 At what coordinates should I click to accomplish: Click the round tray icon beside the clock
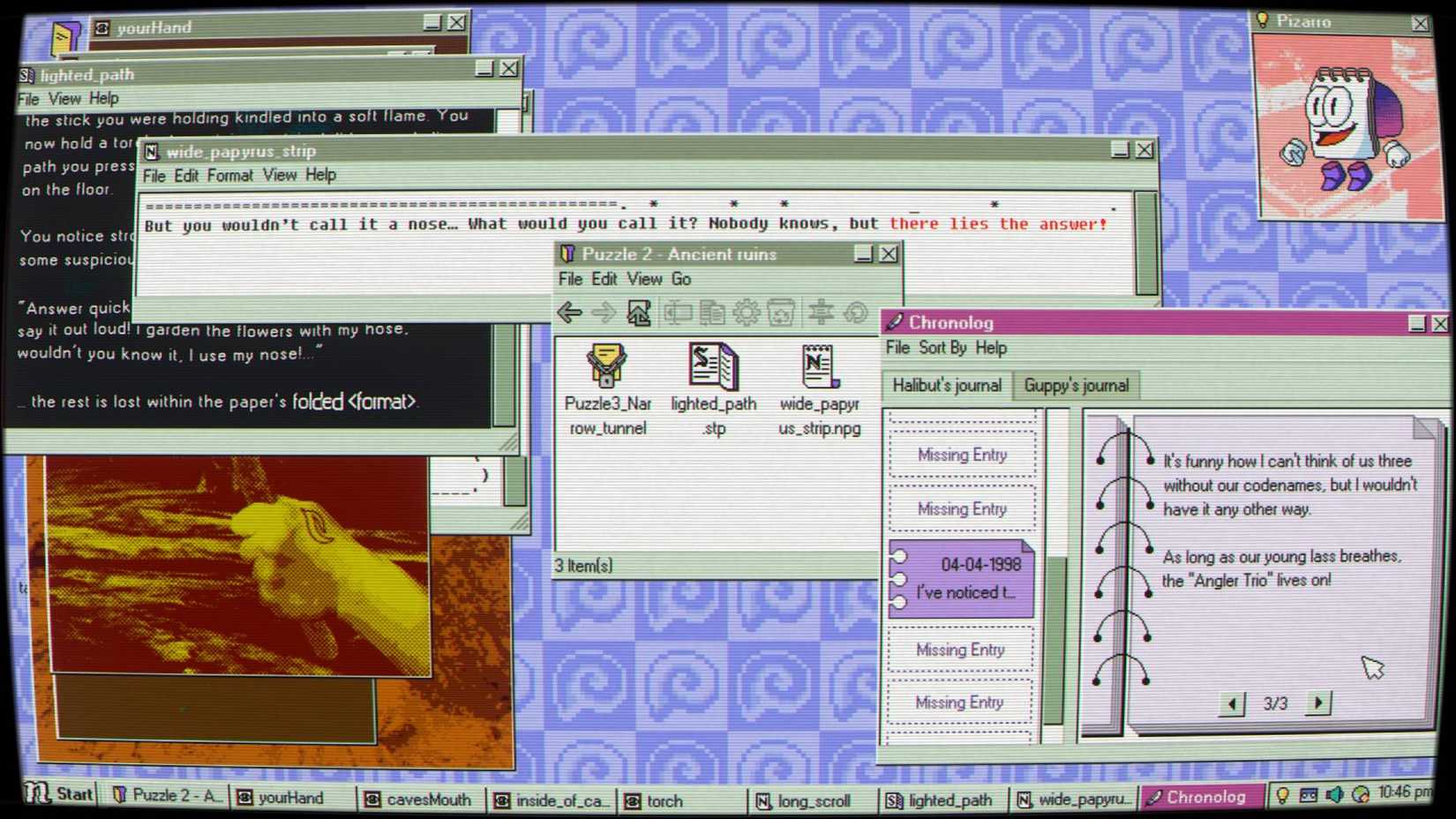pos(1361,794)
